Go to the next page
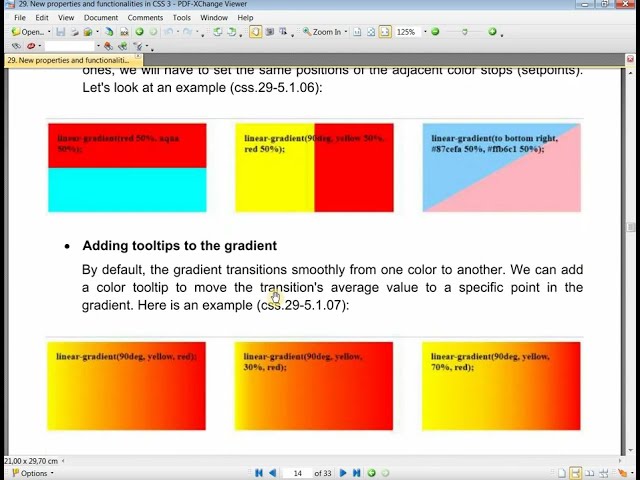The height and width of the screenshot is (480, 640). (343, 473)
